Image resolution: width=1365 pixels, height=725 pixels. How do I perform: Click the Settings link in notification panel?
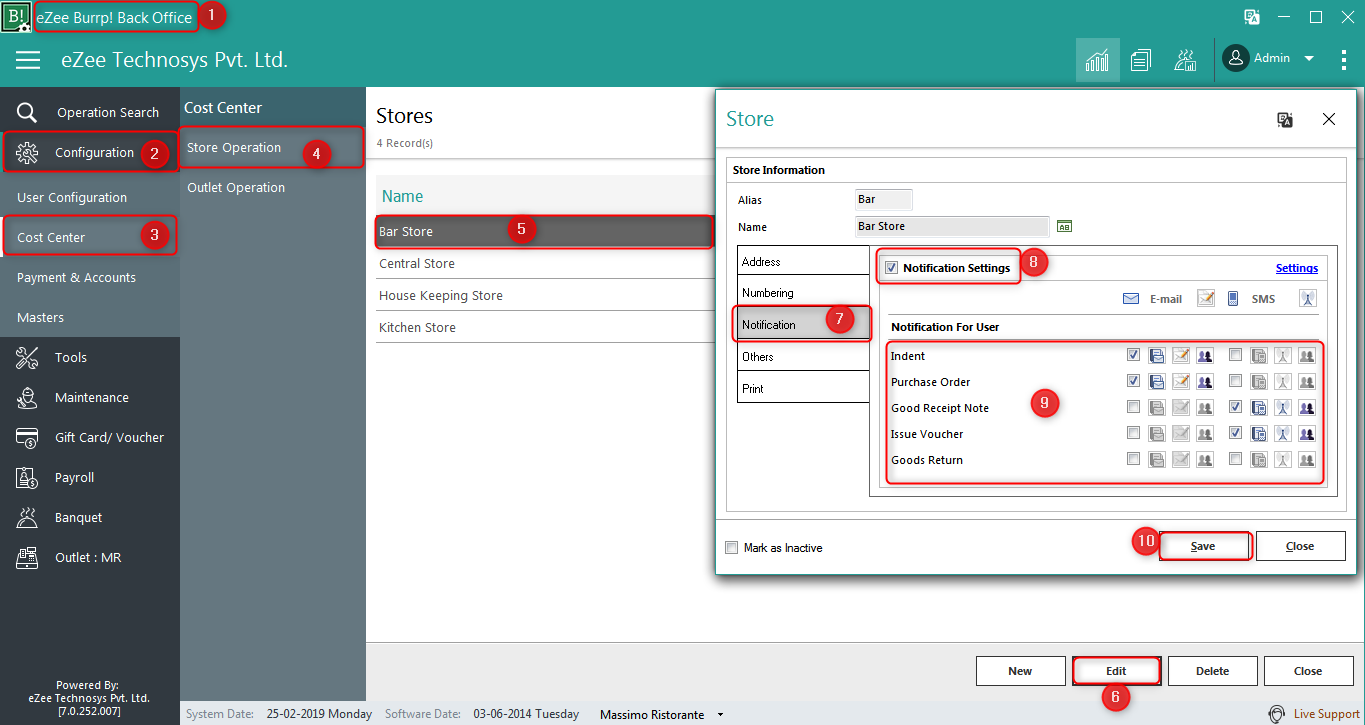coord(1296,268)
